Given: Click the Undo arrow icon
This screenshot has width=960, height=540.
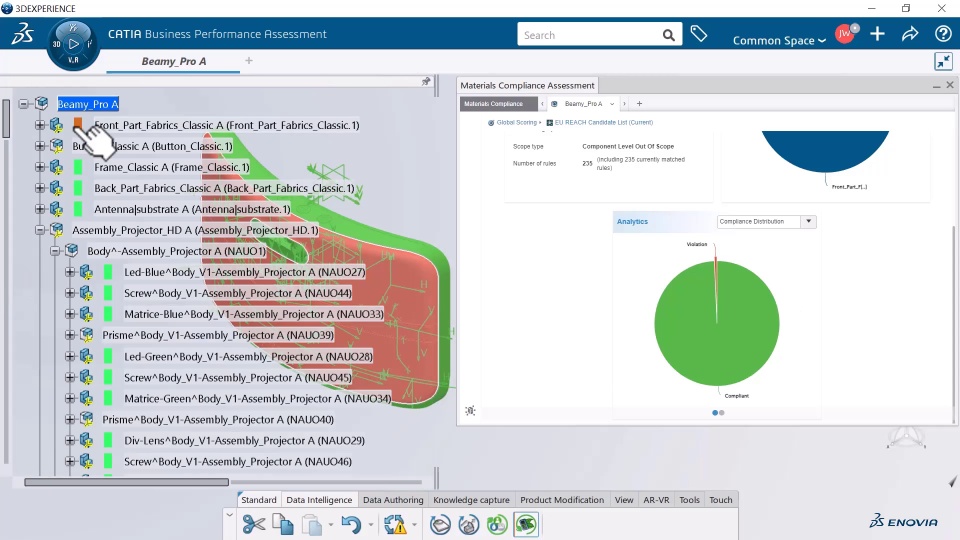Looking at the screenshot, I should pos(351,525).
